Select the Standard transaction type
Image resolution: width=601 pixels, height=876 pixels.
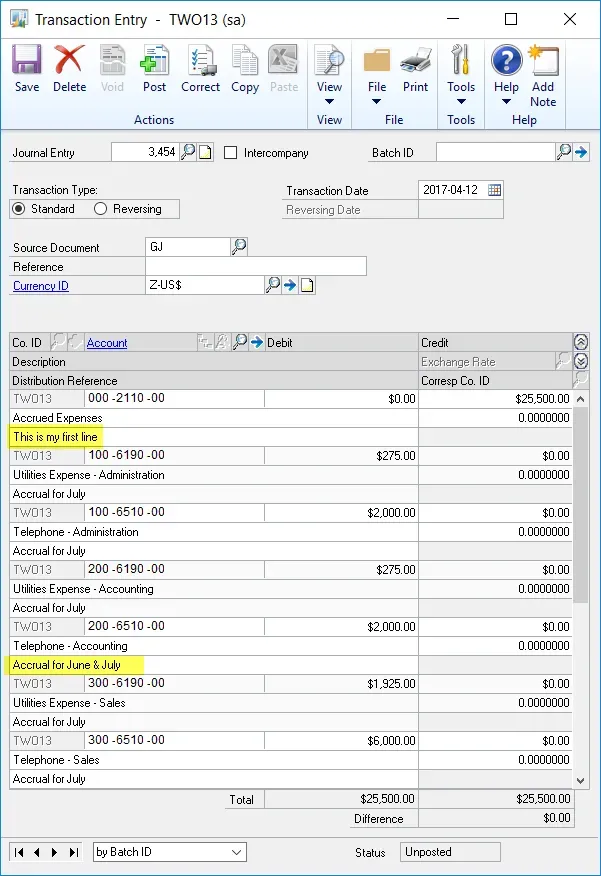(19, 209)
